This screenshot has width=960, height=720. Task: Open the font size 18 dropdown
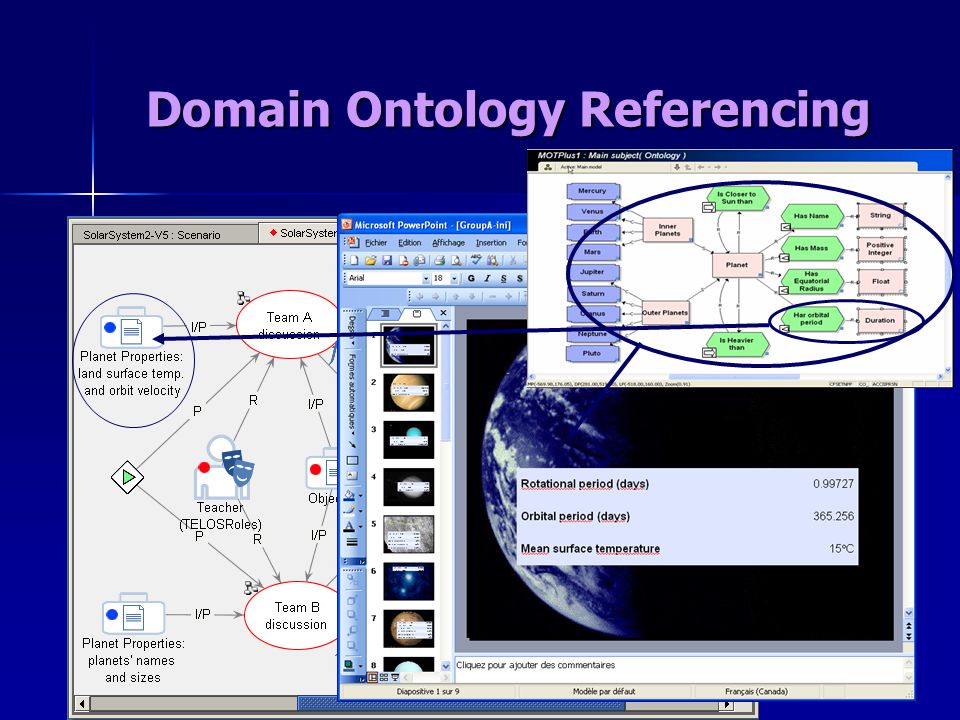pos(454,279)
